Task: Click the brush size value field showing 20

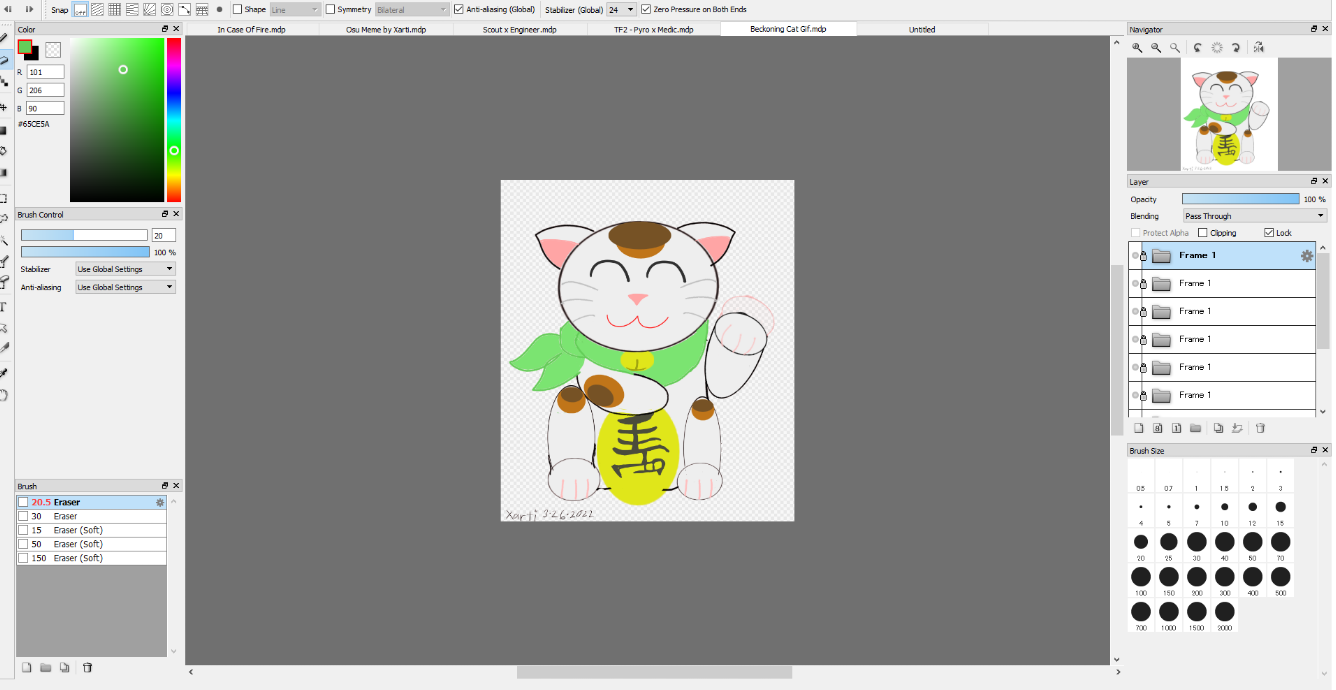Action: pyautogui.click(x=163, y=235)
